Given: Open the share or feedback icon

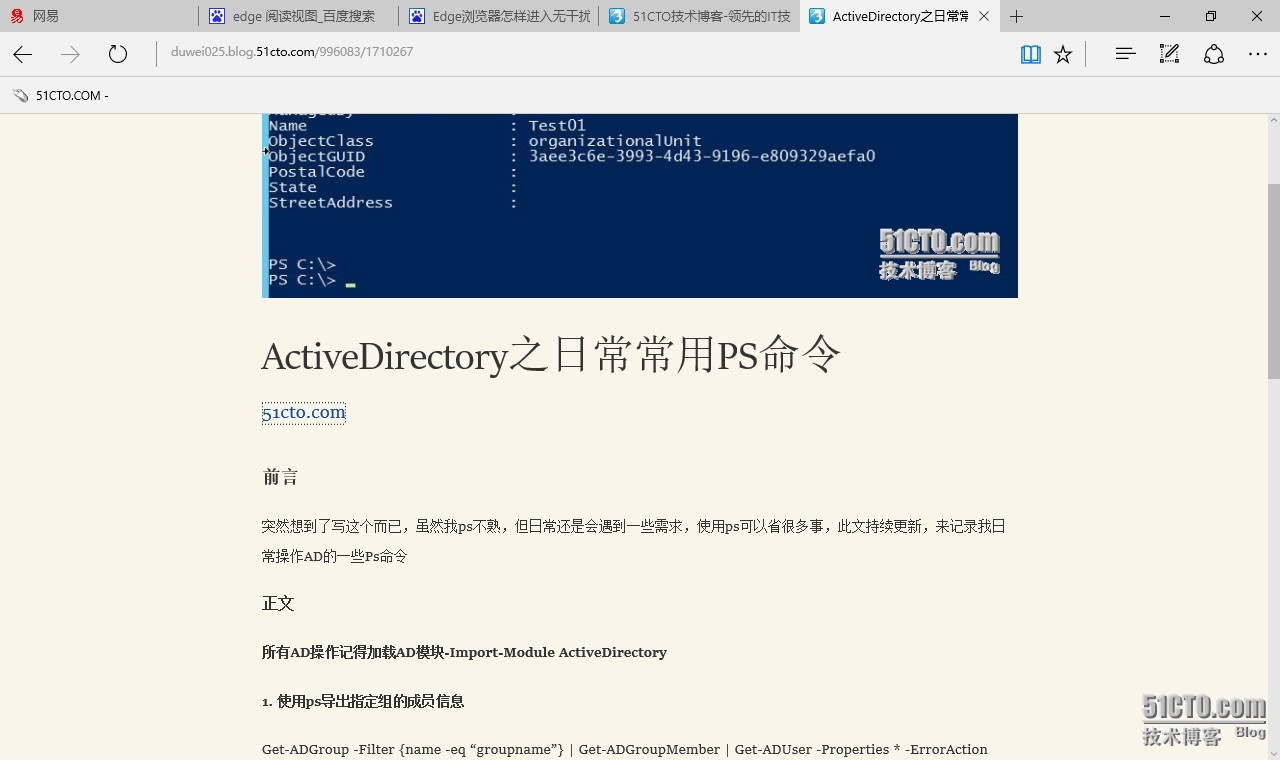Looking at the screenshot, I should [x=1214, y=54].
